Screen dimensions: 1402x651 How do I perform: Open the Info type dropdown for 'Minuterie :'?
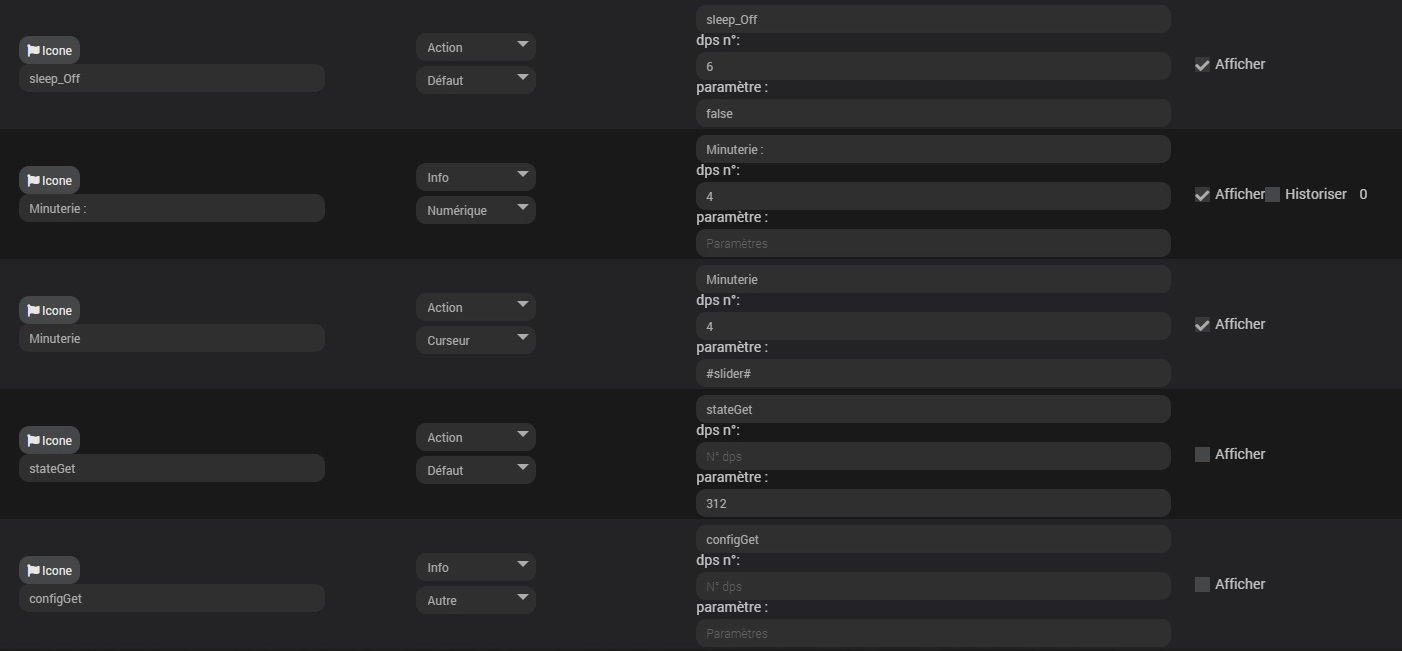[x=476, y=177]
